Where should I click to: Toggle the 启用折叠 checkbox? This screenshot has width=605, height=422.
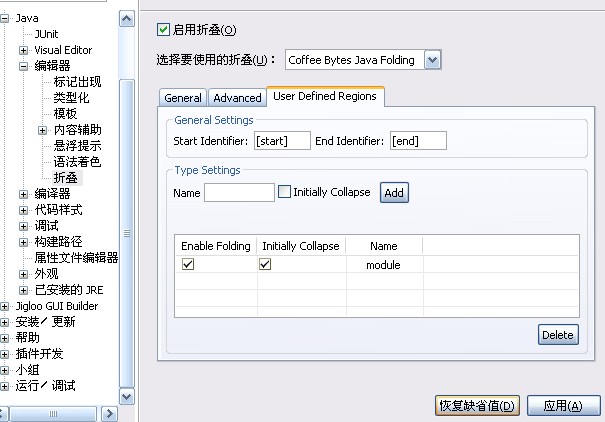click(x=165, y=30)
